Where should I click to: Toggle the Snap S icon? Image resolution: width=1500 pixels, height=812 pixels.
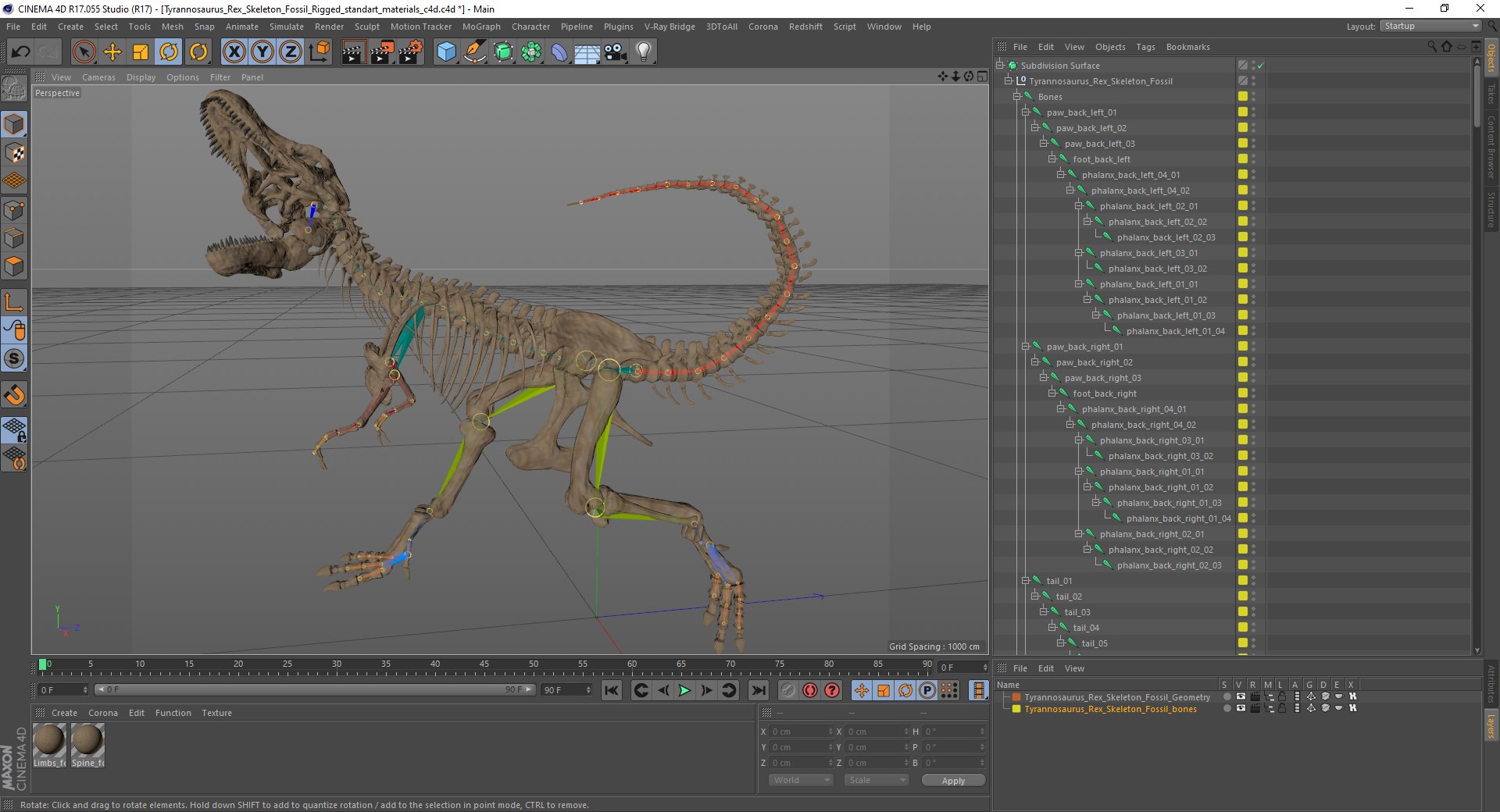[14, 358]
